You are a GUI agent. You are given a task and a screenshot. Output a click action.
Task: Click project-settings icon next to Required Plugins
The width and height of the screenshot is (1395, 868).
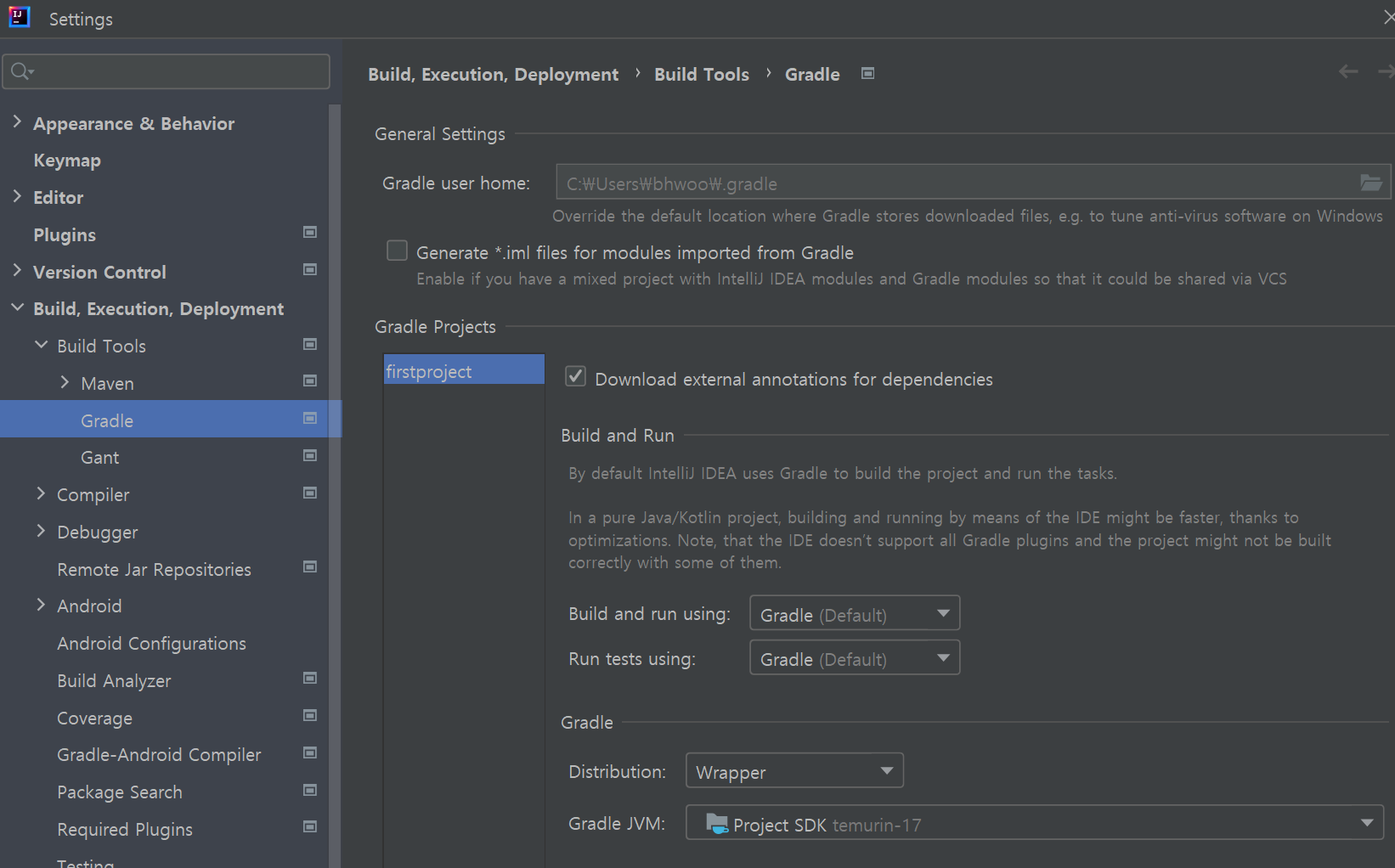coord(310,826)
